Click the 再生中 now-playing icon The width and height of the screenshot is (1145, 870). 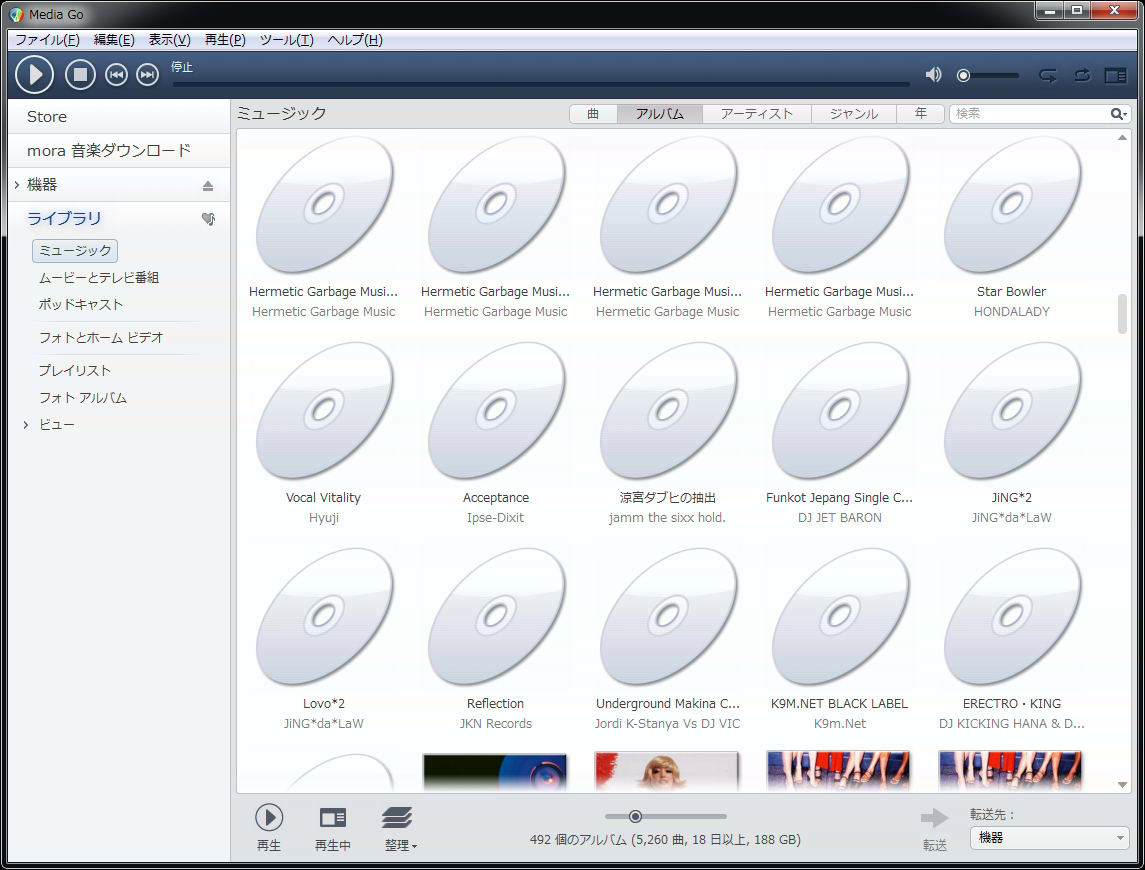click(333, 818)
